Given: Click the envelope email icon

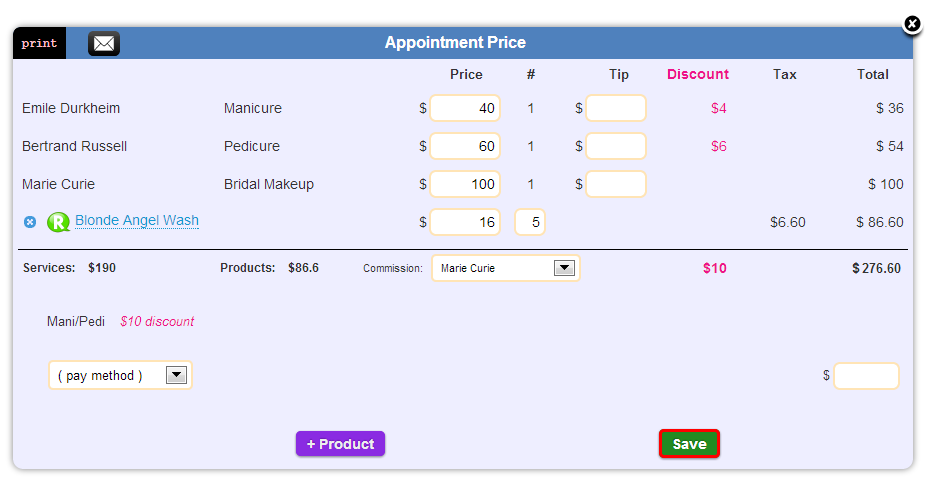Looking at the screenshot, I should (104, 43).
